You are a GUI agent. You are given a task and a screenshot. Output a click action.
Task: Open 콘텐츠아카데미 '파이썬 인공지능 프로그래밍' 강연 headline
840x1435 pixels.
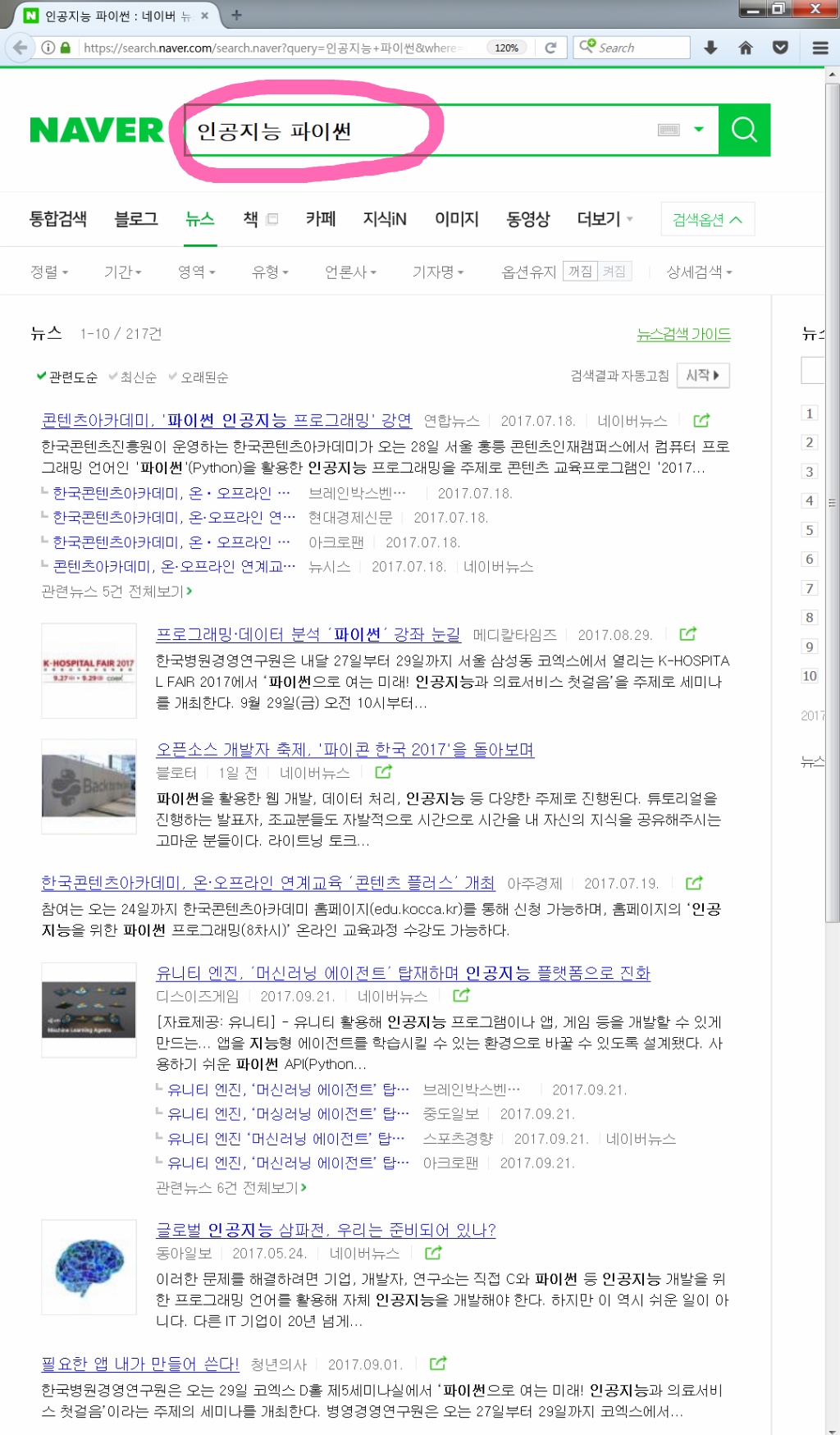point(226,420)
